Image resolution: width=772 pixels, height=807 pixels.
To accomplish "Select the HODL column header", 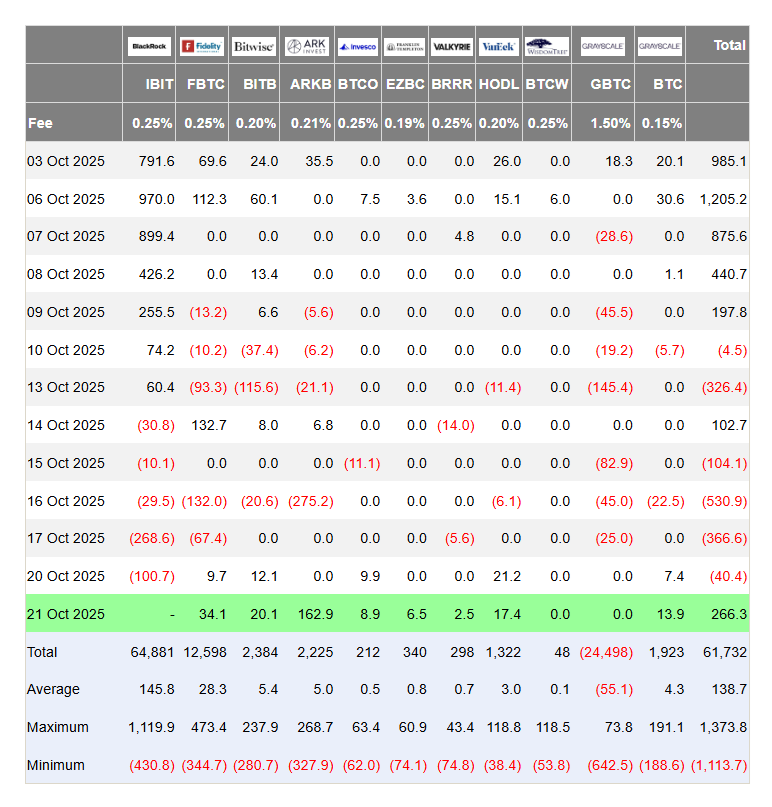I will pyautogui.click(x=499, y=84).
